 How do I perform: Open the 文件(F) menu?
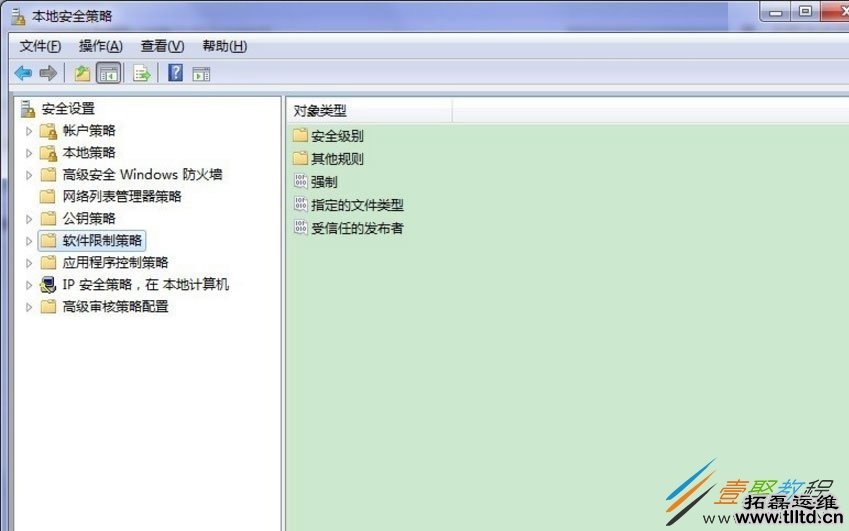pos(40,47)
